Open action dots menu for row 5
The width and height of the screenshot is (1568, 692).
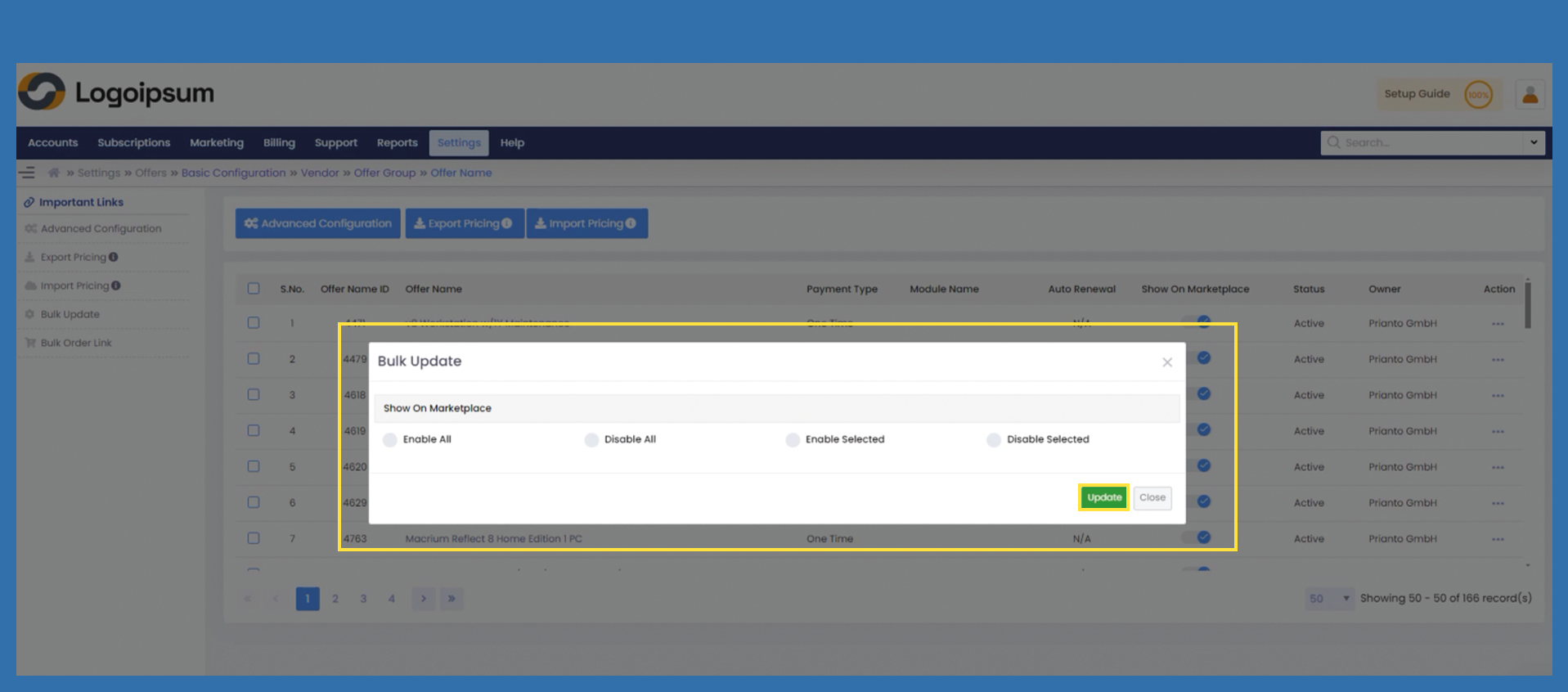[1498, 467]
